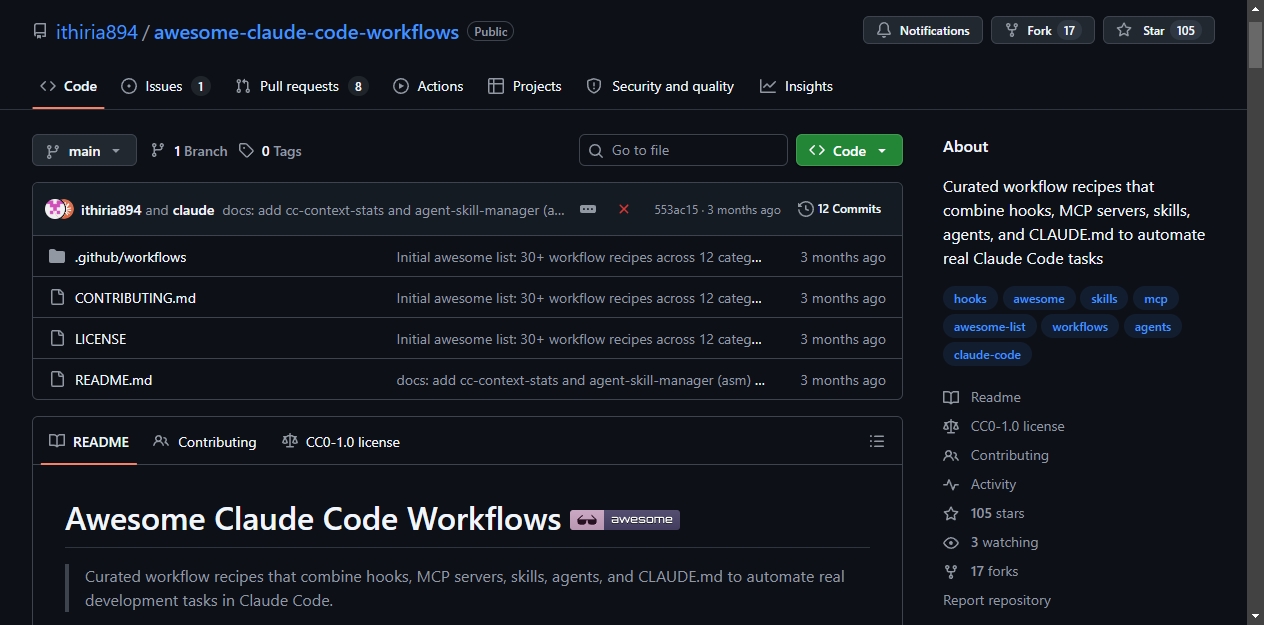Screen dimensions: 1264x625
Task: Click the file icon beside LICENSE
Action: [57, 339]
